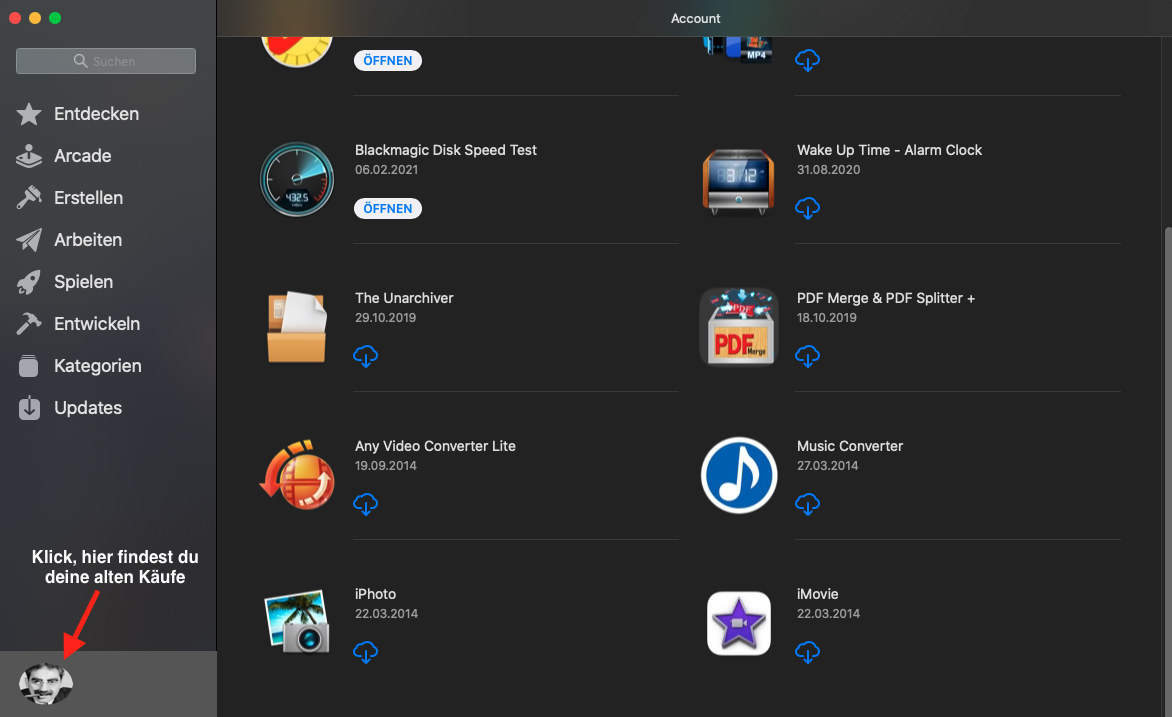Click the date 31.08.2020

point(828,170)
